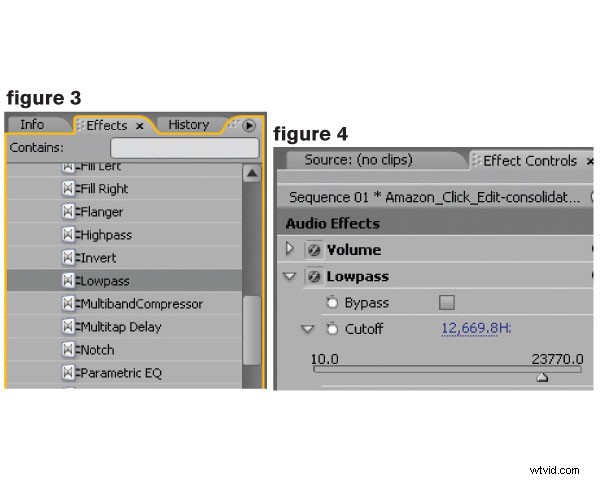Click the Notch effect icon
The height and width of the screenshot is (480, 600).
[68, 349]
